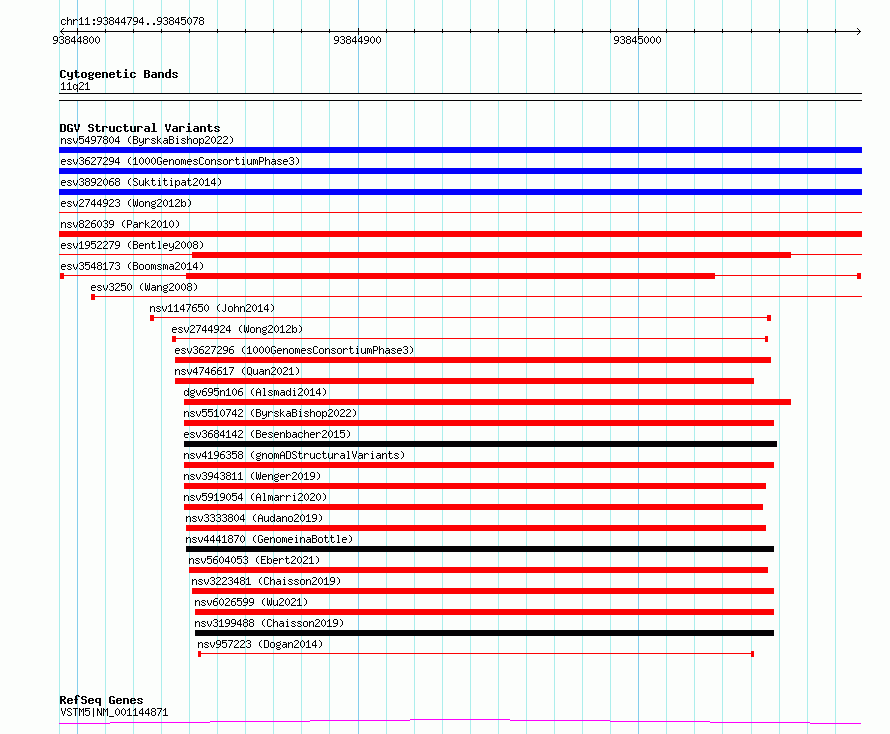Click the blue bar under nsv5497804
The image size is (890, 734).
click(460, 150)
